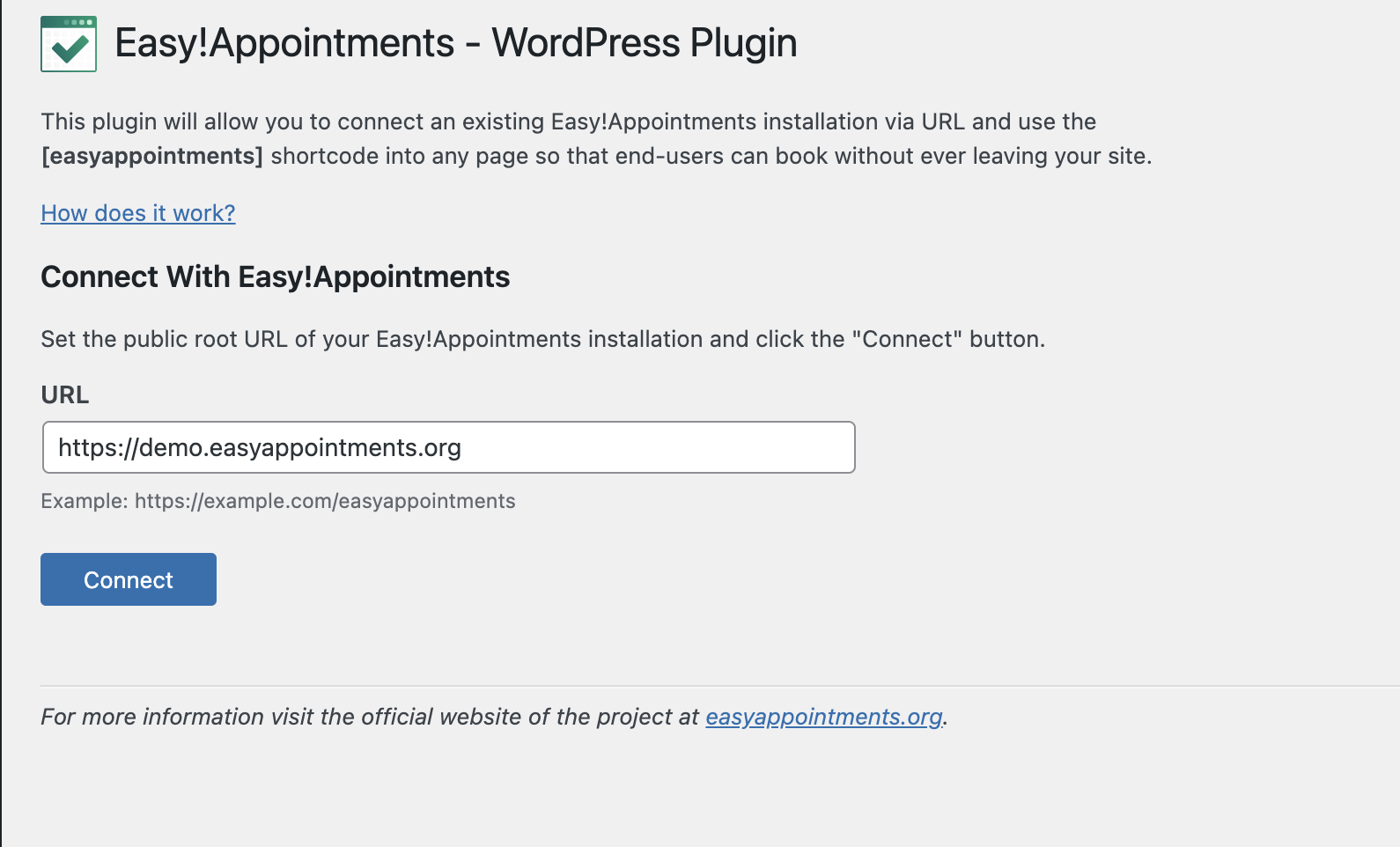Click the Connect button's label text
The image size is (1400, 847).
(128, 579)
